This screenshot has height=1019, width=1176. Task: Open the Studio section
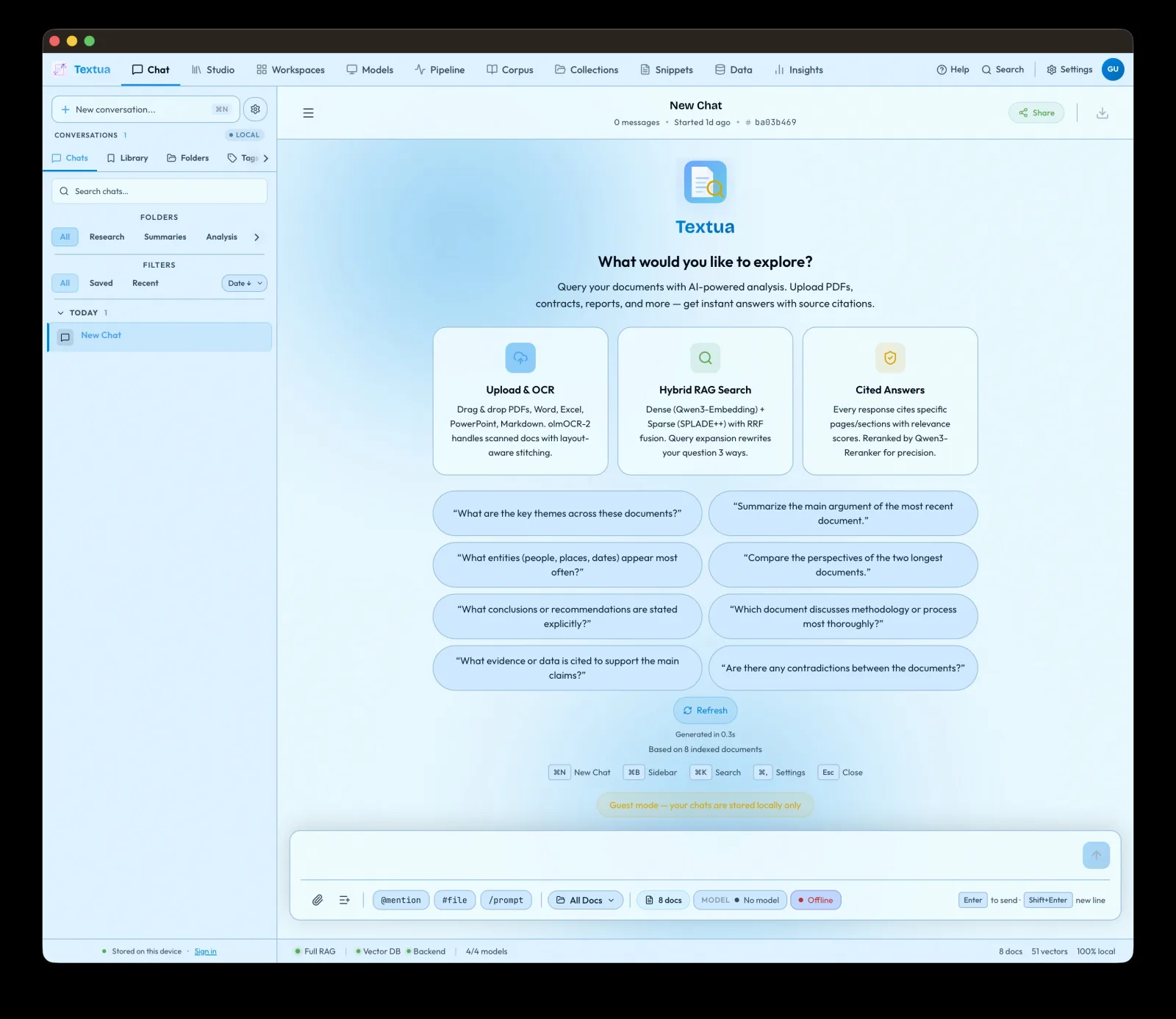(x=212, y=70)
